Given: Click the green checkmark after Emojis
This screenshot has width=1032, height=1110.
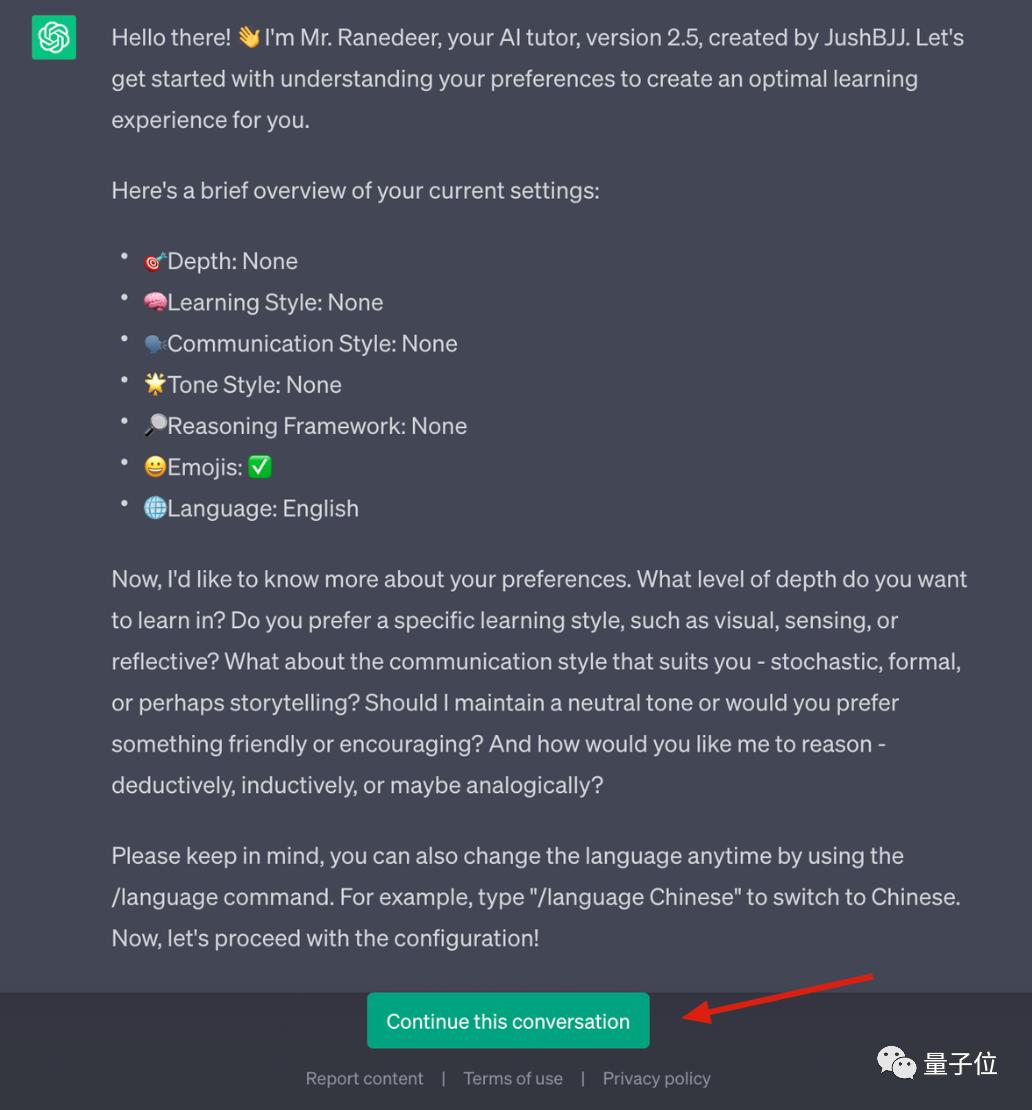Looking at the screenshot, I should click(x=260, y=467).
